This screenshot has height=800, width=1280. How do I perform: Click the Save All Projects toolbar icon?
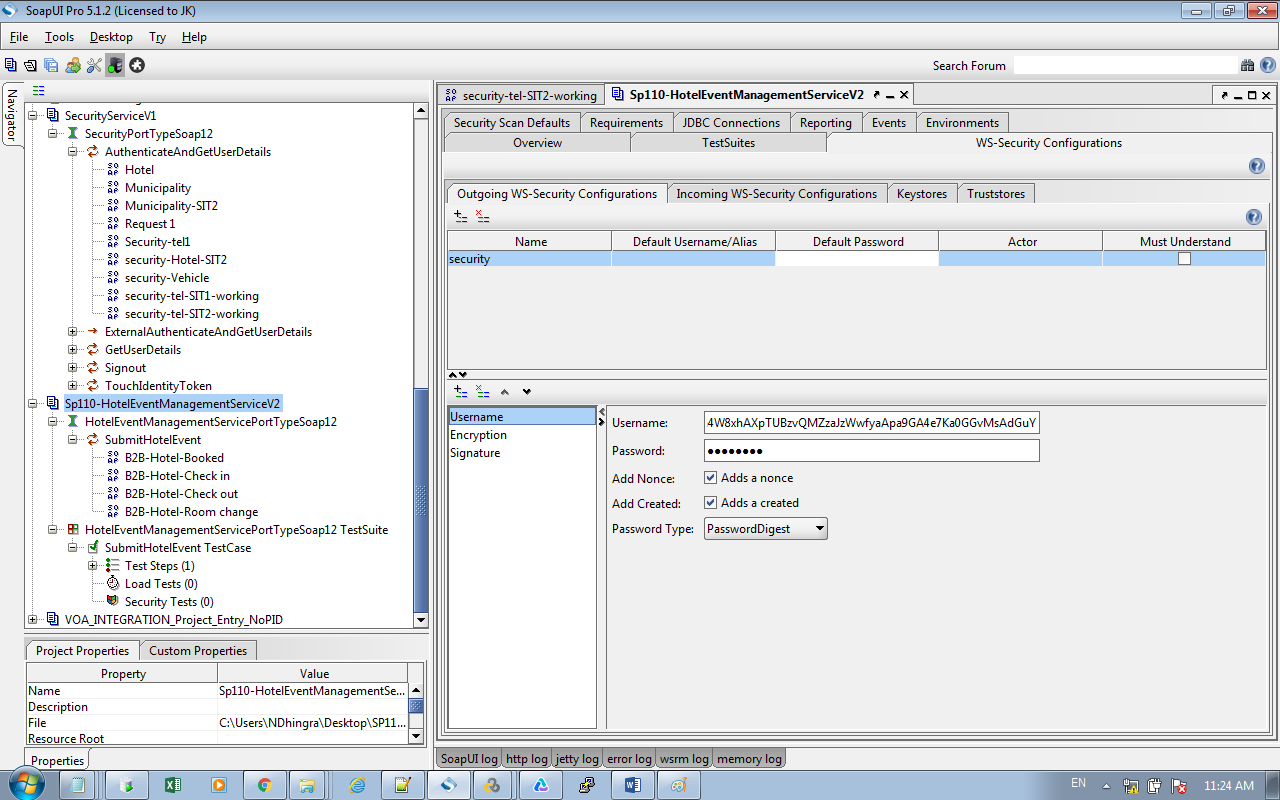pyautogui.click(x=50, y=65)
